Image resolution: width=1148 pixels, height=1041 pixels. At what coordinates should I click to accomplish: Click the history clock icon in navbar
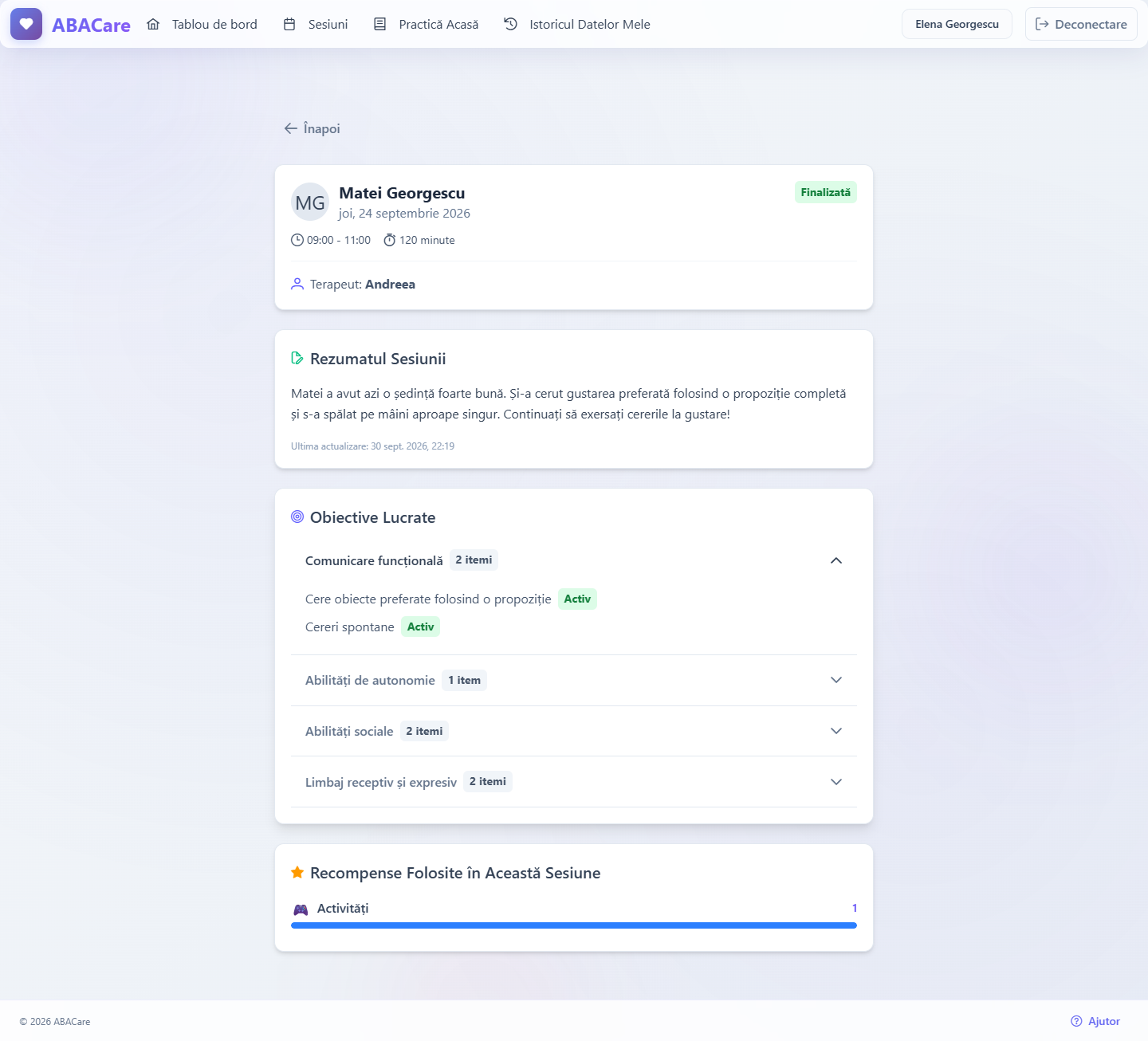[511, 24]
